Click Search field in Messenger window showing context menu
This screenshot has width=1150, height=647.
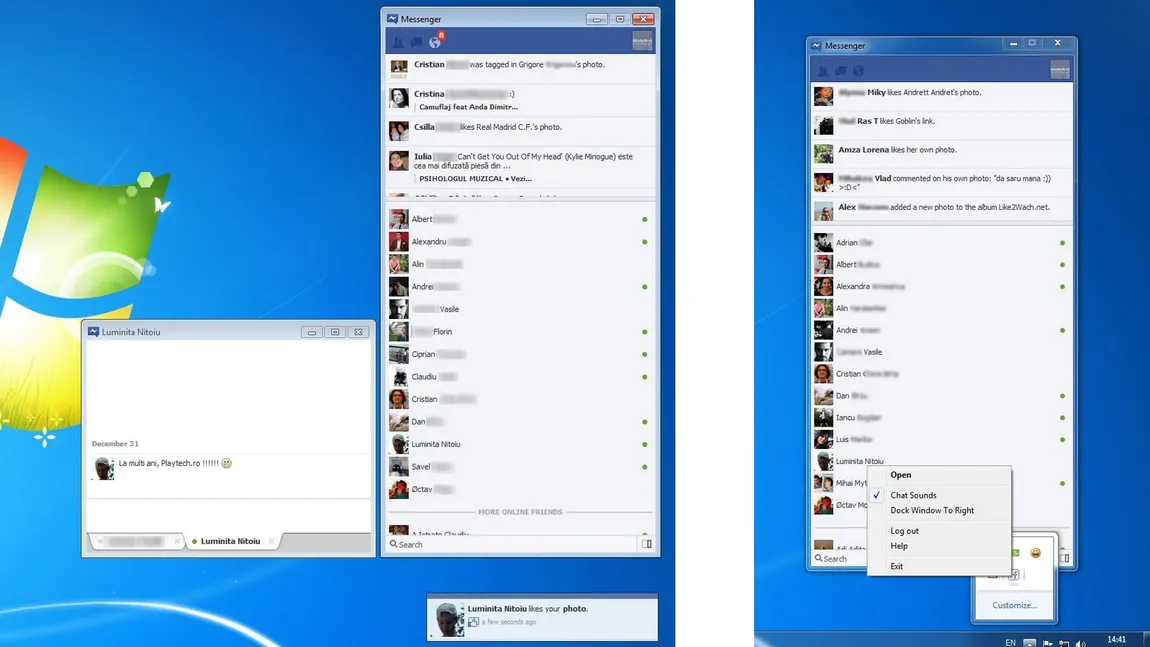[x=840, y=559]
